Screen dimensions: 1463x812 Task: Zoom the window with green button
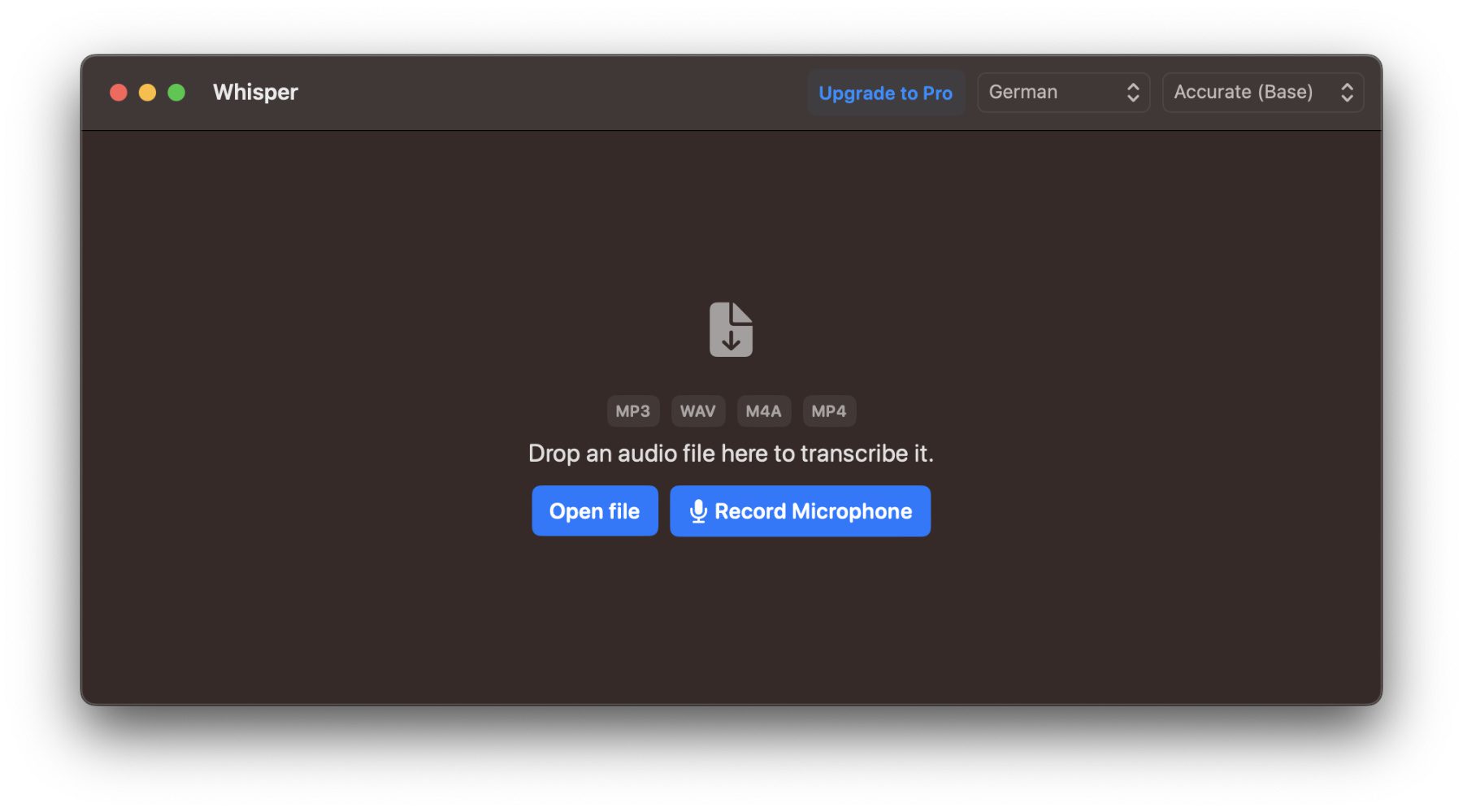(x=176, y=93)
